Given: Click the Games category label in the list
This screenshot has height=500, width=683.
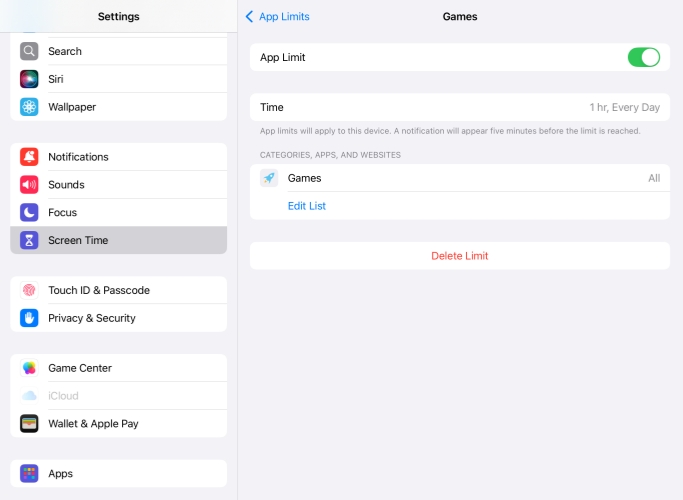Looking at the screenshot, I should (x=304, y=178).
